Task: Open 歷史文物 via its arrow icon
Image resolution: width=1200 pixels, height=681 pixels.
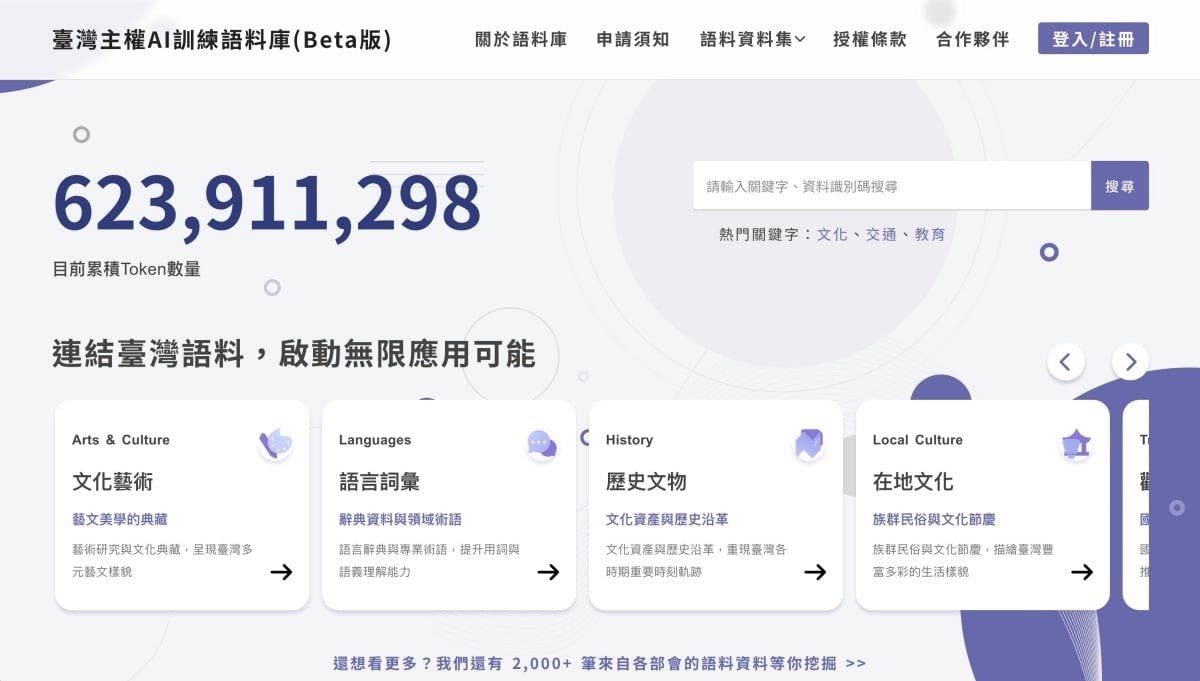Action: [x=815, y=572]
